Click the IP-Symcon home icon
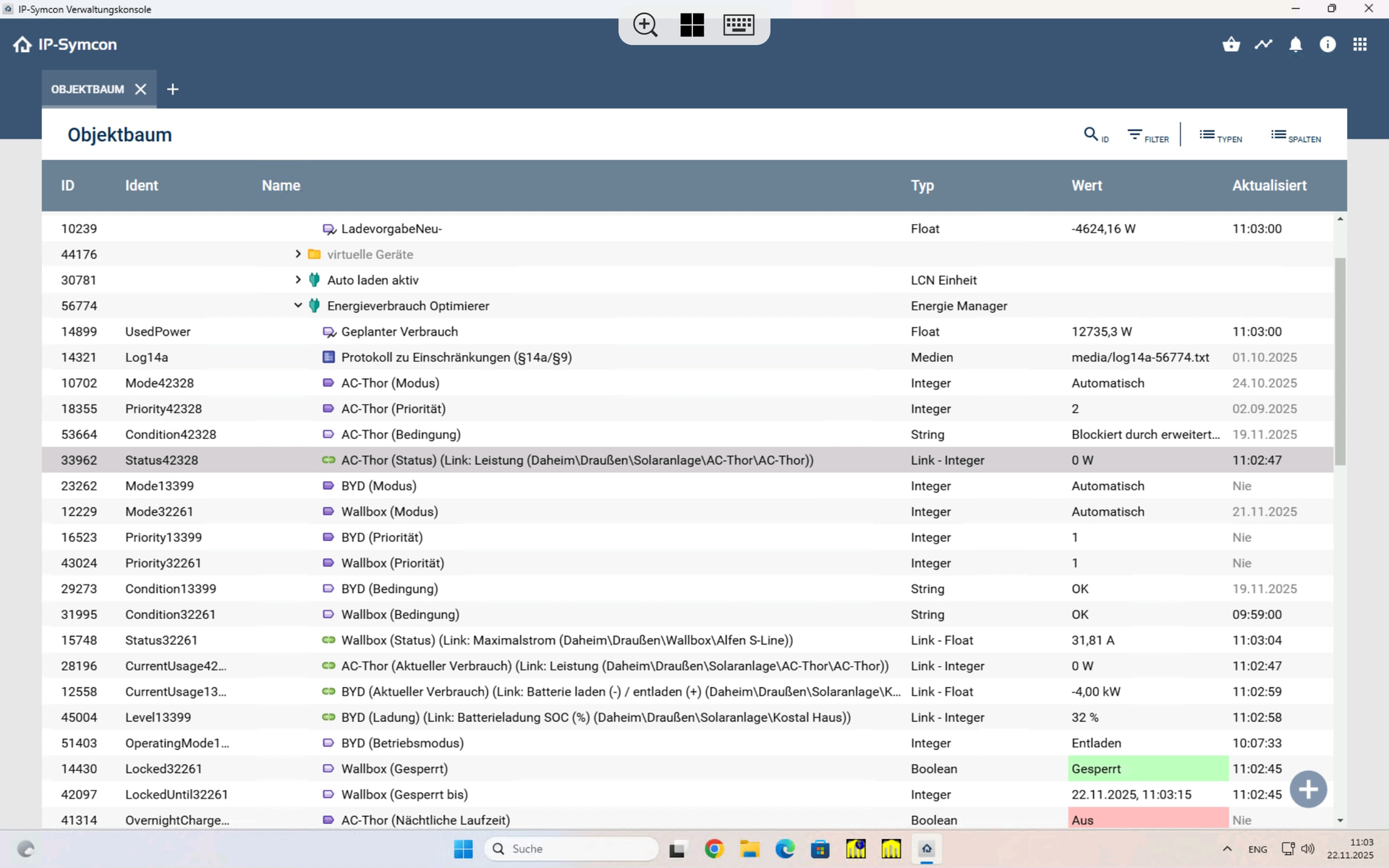Screen dimensions: 1389x868 click(x=22, y=45)
